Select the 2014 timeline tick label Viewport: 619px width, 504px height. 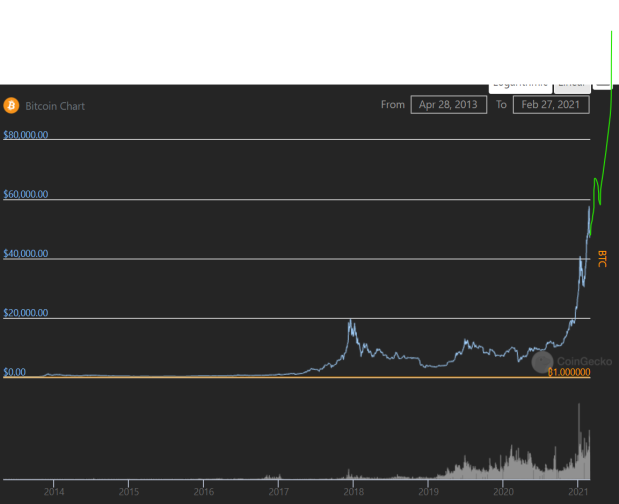point(54,491)
